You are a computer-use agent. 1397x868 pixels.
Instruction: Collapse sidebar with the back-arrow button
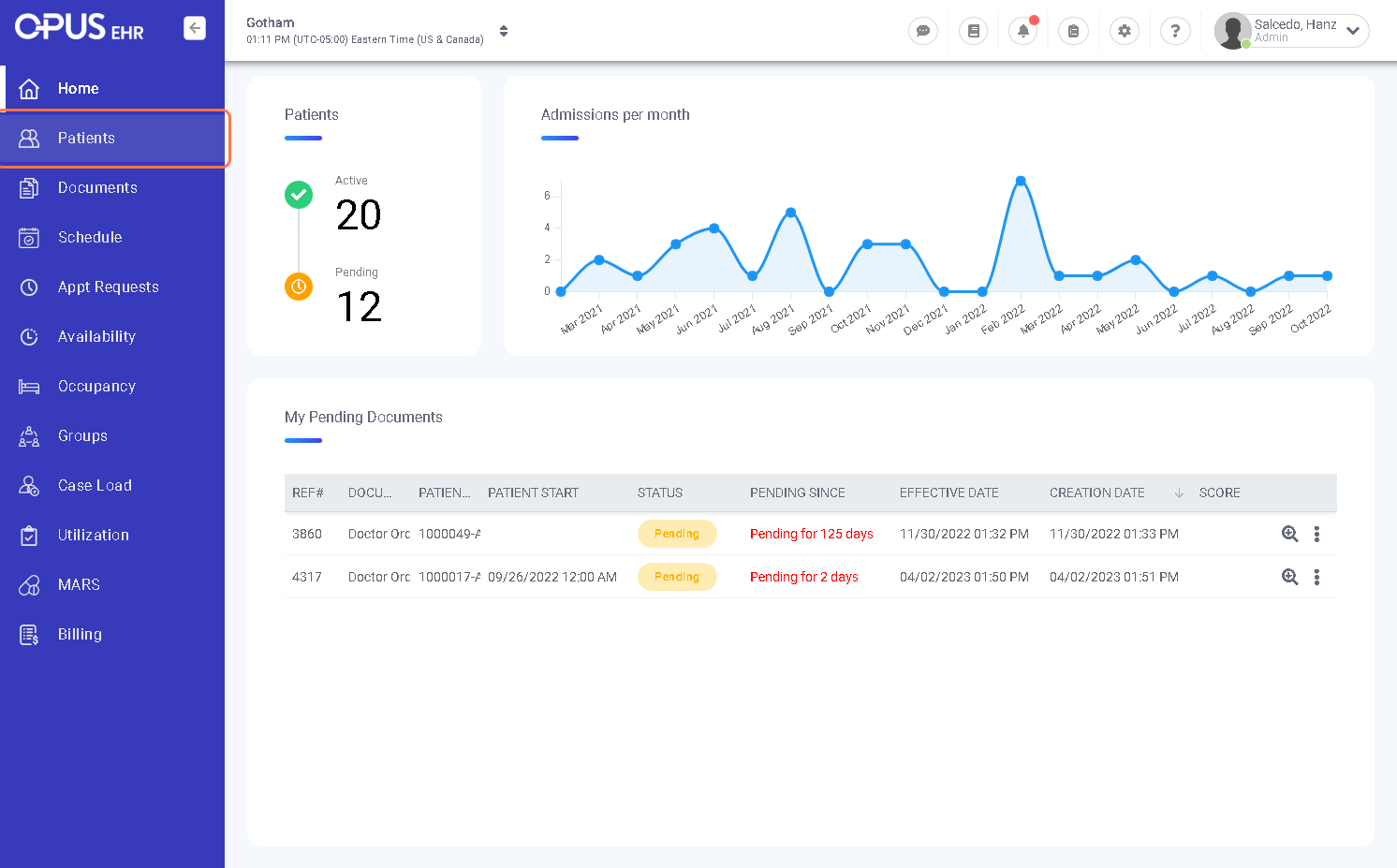click(x=195, y=28)
